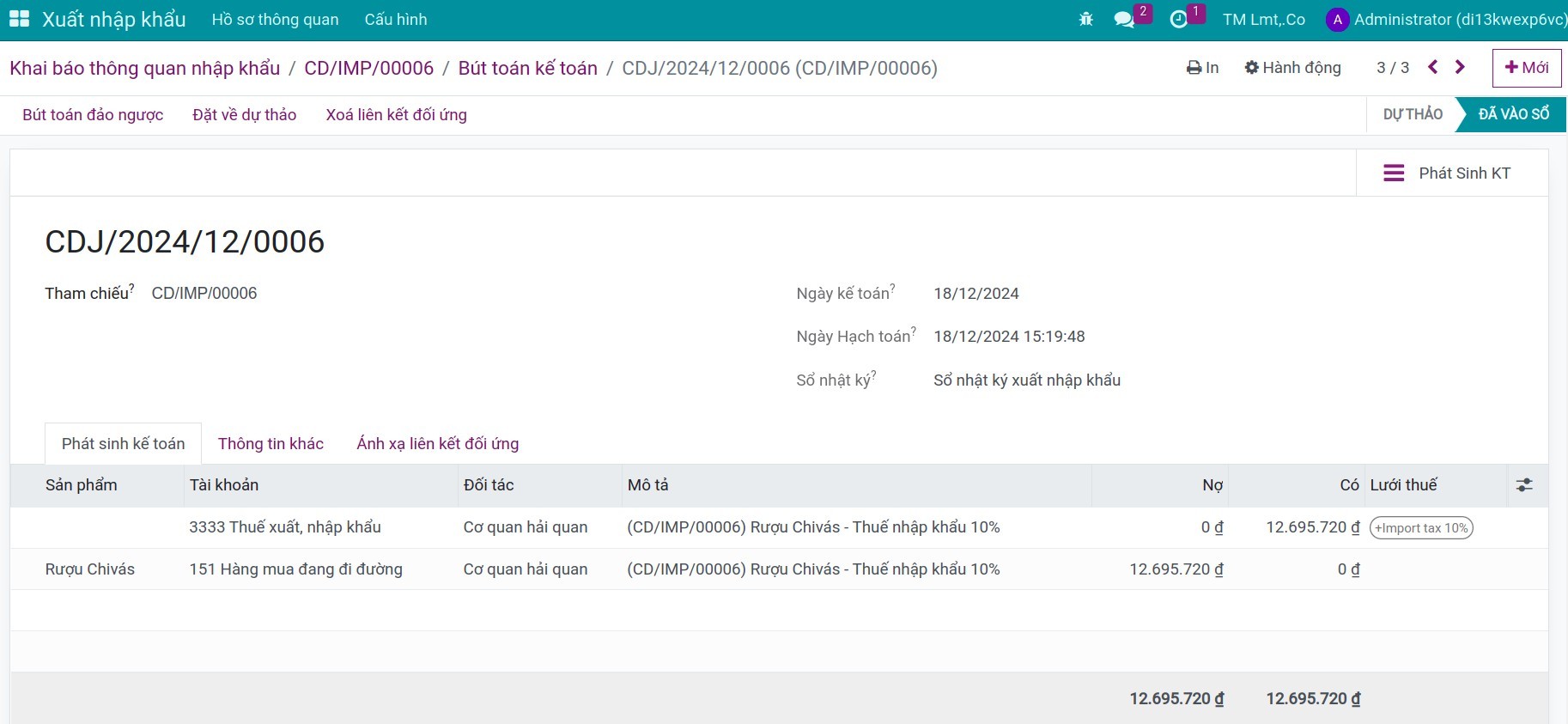Go to previous record arrow
This screenshot has height=724, width=1568.
[x=1432, y=67]
